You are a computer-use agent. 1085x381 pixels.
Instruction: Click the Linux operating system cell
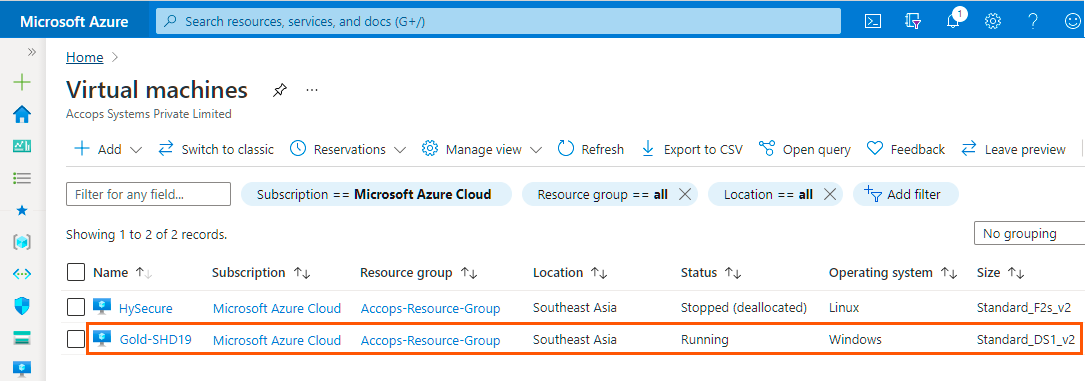844,308
